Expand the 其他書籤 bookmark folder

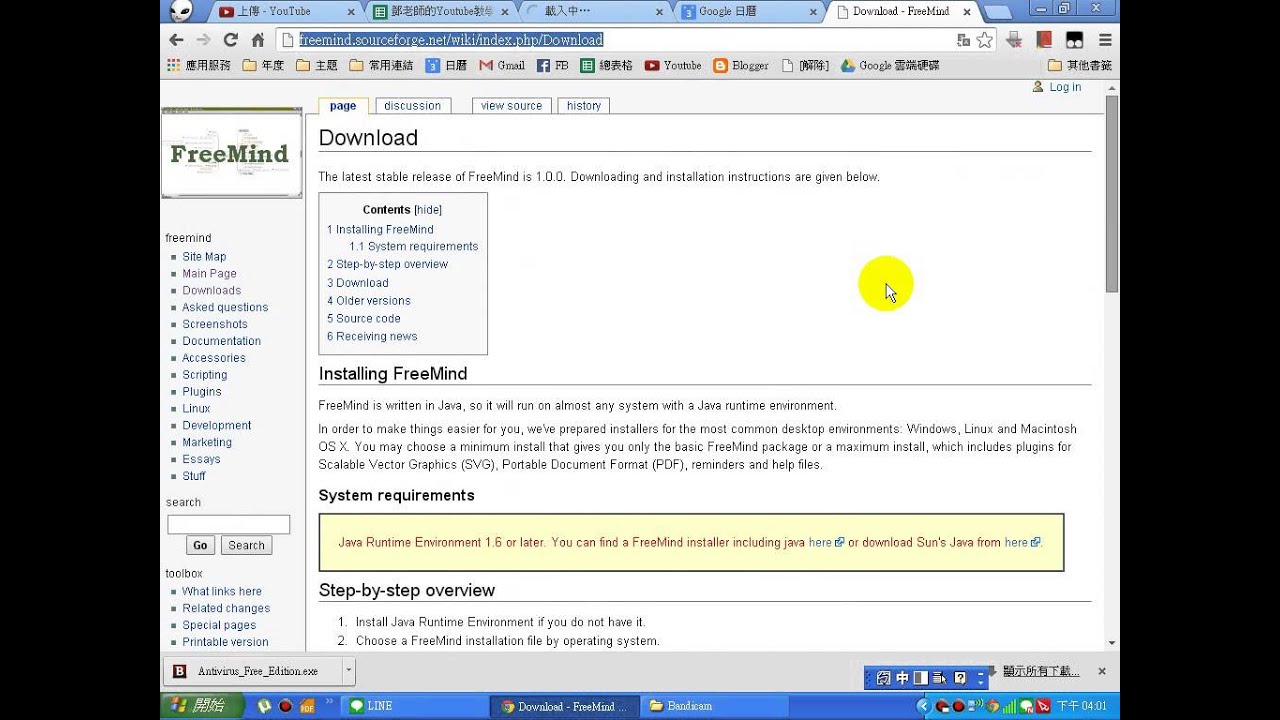point(1079,65)
